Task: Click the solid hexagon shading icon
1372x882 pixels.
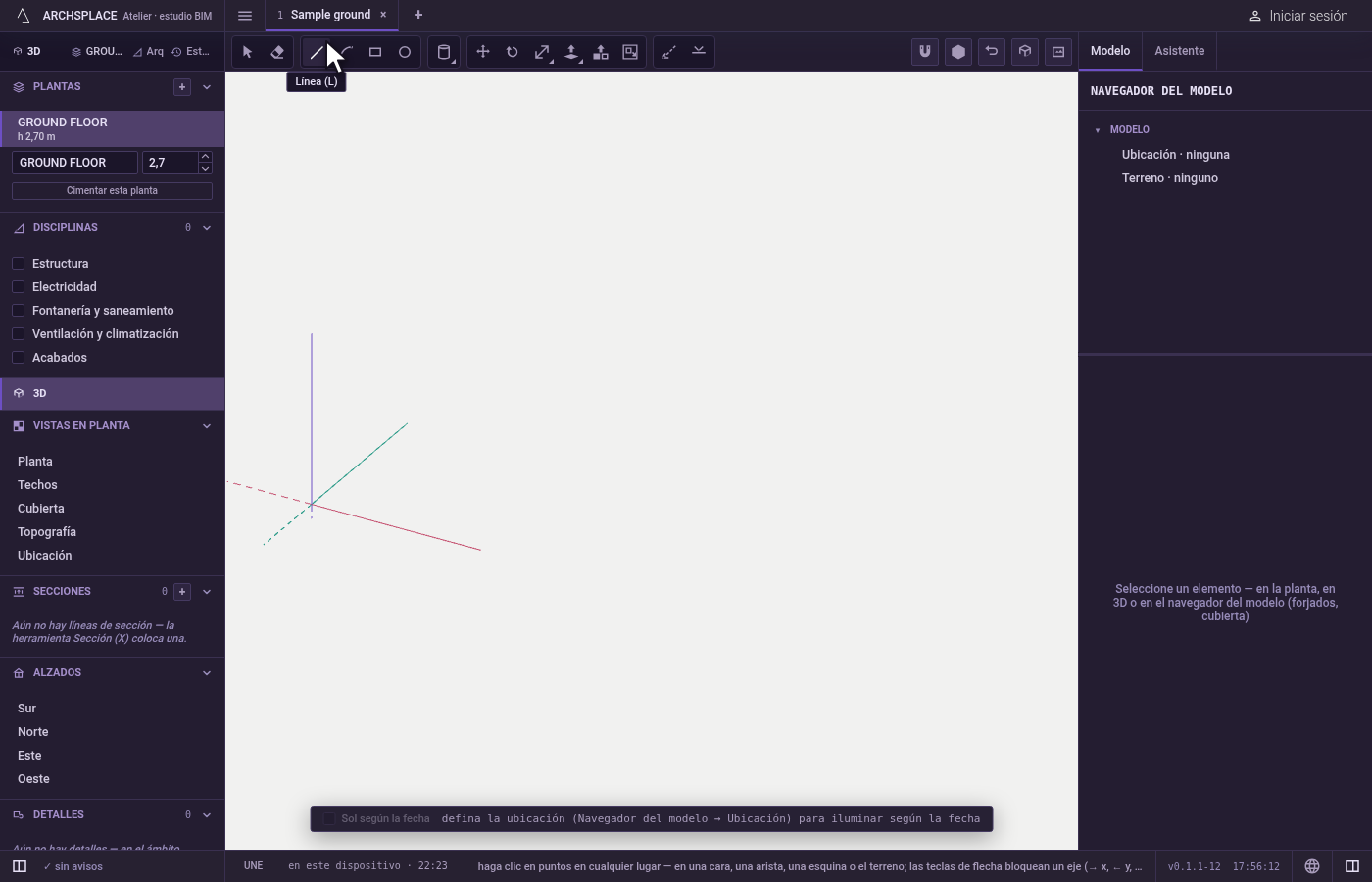Action: [958, 52]
